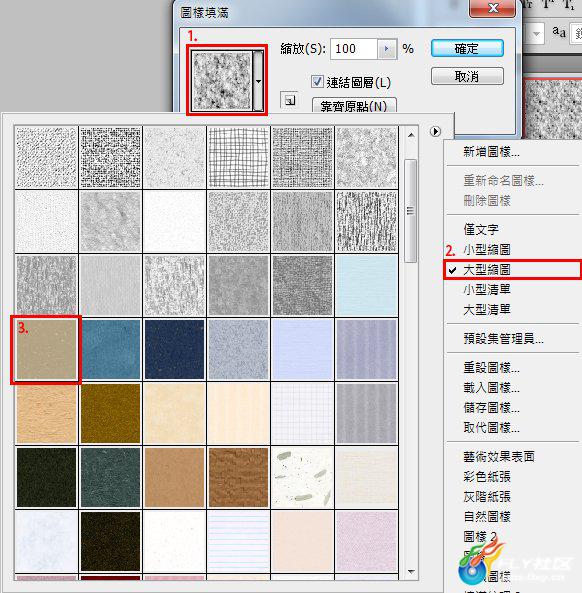The width and height of the screenshot is (582, 593).
Task: Pick the brown wood grain pattern
Action: click(x=238, y=478)
